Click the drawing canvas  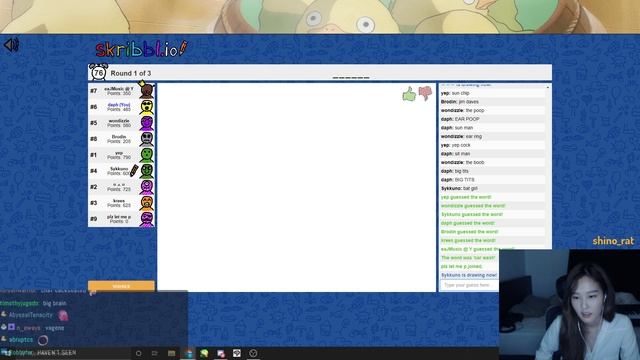tap(297, 187)
